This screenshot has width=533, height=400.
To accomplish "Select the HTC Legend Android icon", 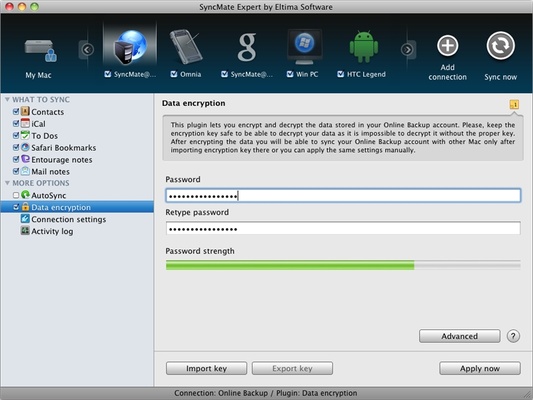I will [x=364, y=47].
